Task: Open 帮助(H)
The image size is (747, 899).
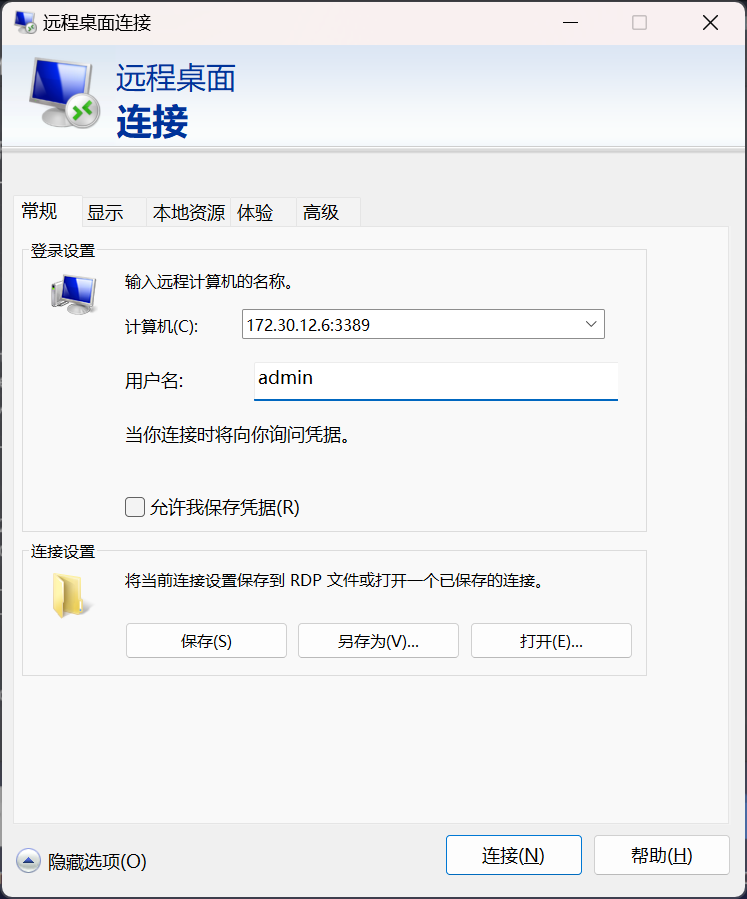Action: click(662, 855)
